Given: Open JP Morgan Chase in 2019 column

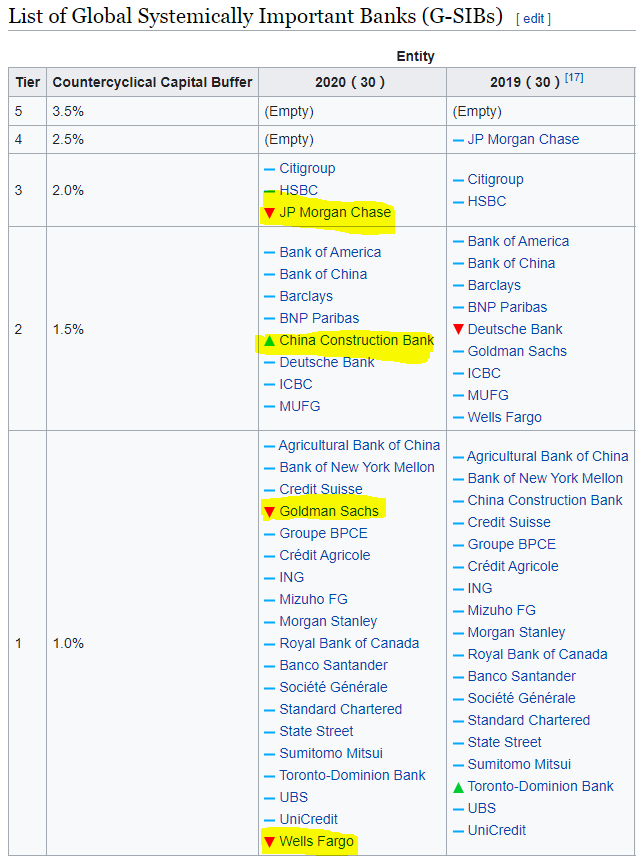Looking at the screenshot, I should tap(524, 139).
